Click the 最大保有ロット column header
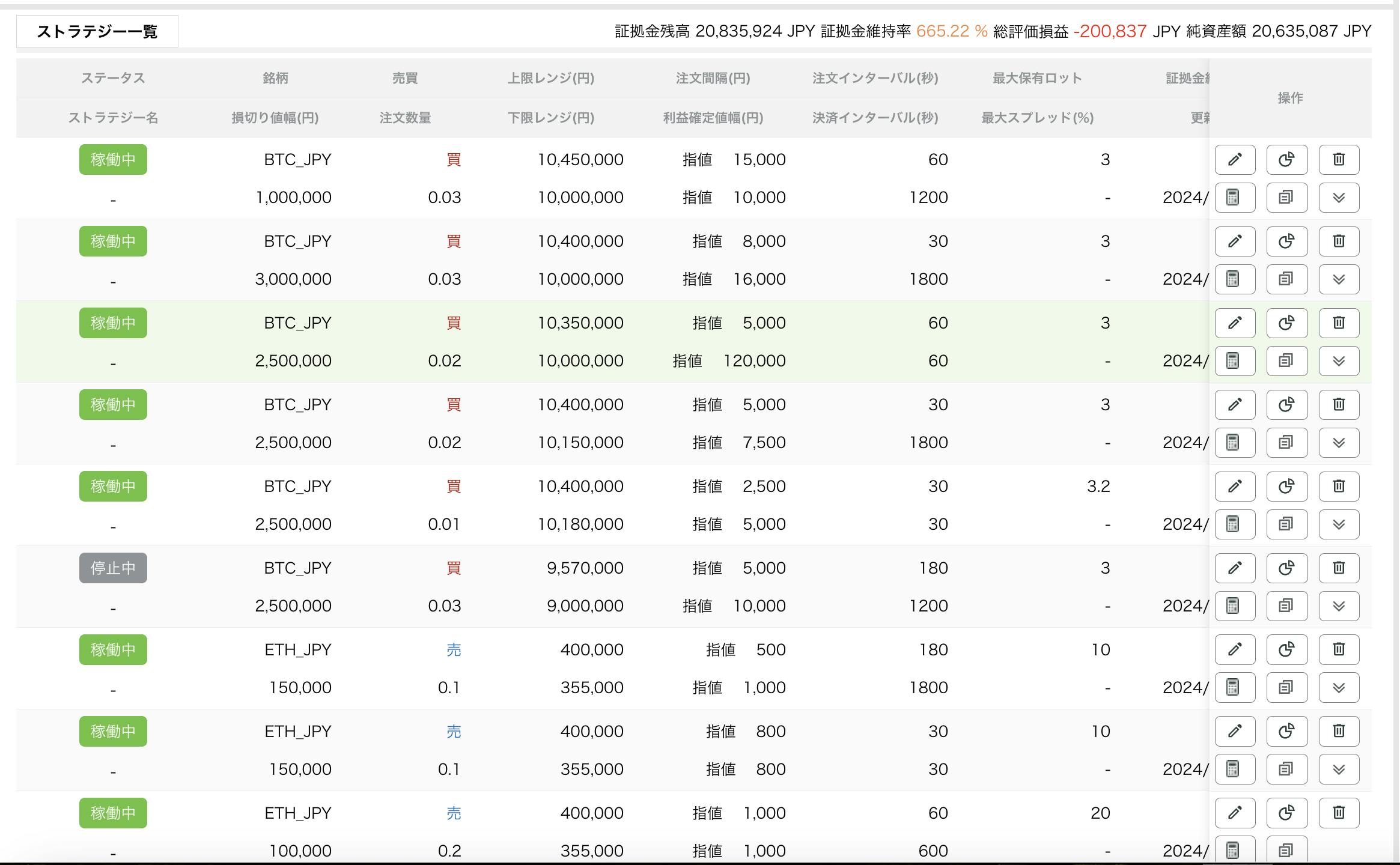This screenshot has height=865, width=1400. point(1036,78)
